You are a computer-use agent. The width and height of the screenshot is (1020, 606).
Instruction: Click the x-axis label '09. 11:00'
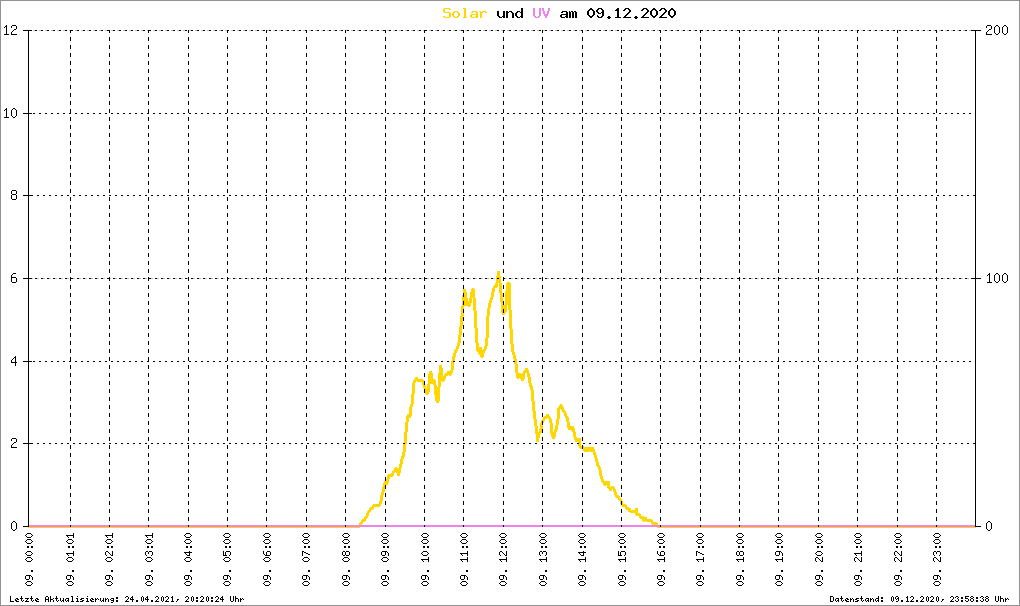(x=464, y=560)
